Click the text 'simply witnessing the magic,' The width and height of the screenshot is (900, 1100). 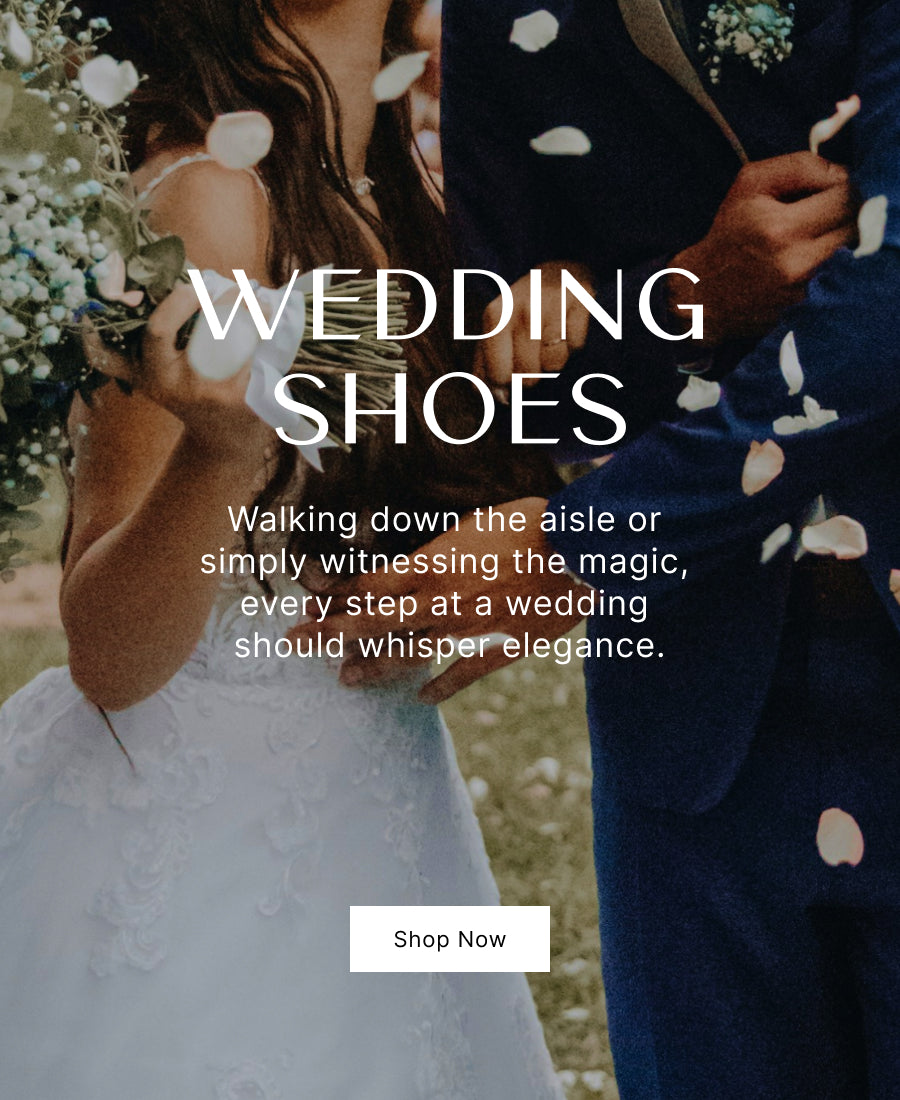coord(445,562)
